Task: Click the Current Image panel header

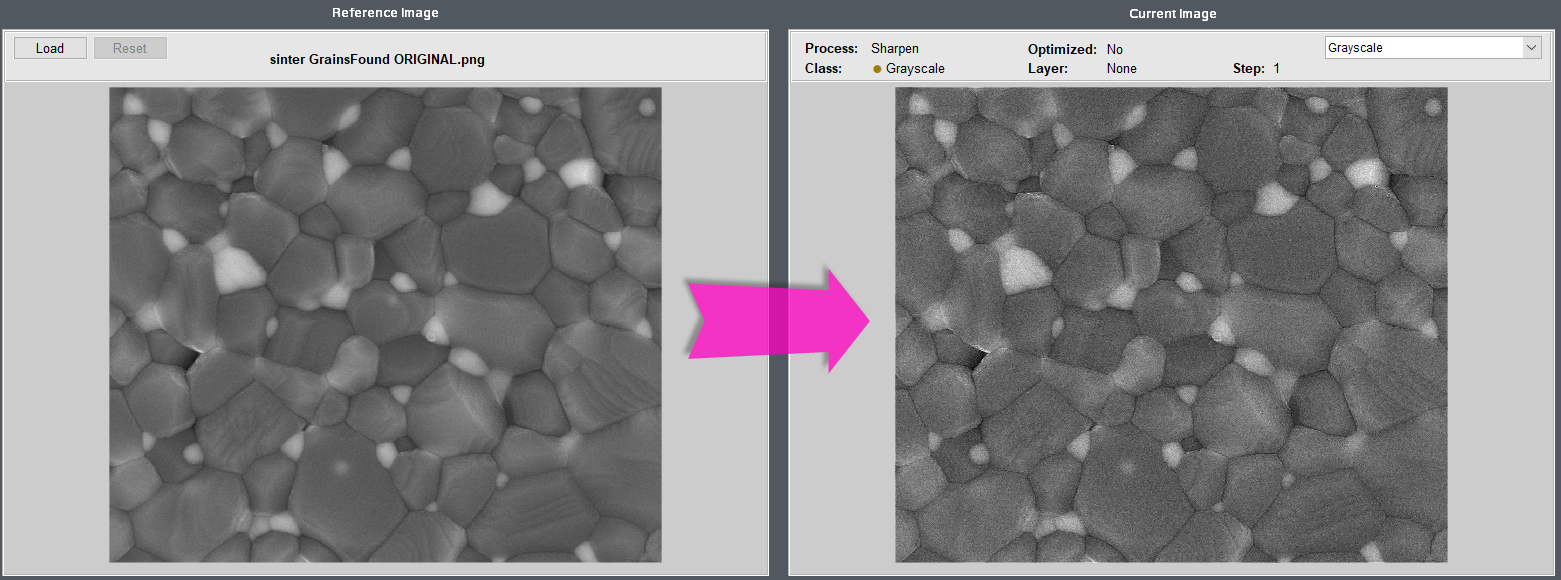Action: pyautogui.click(x=1172, y=13)
